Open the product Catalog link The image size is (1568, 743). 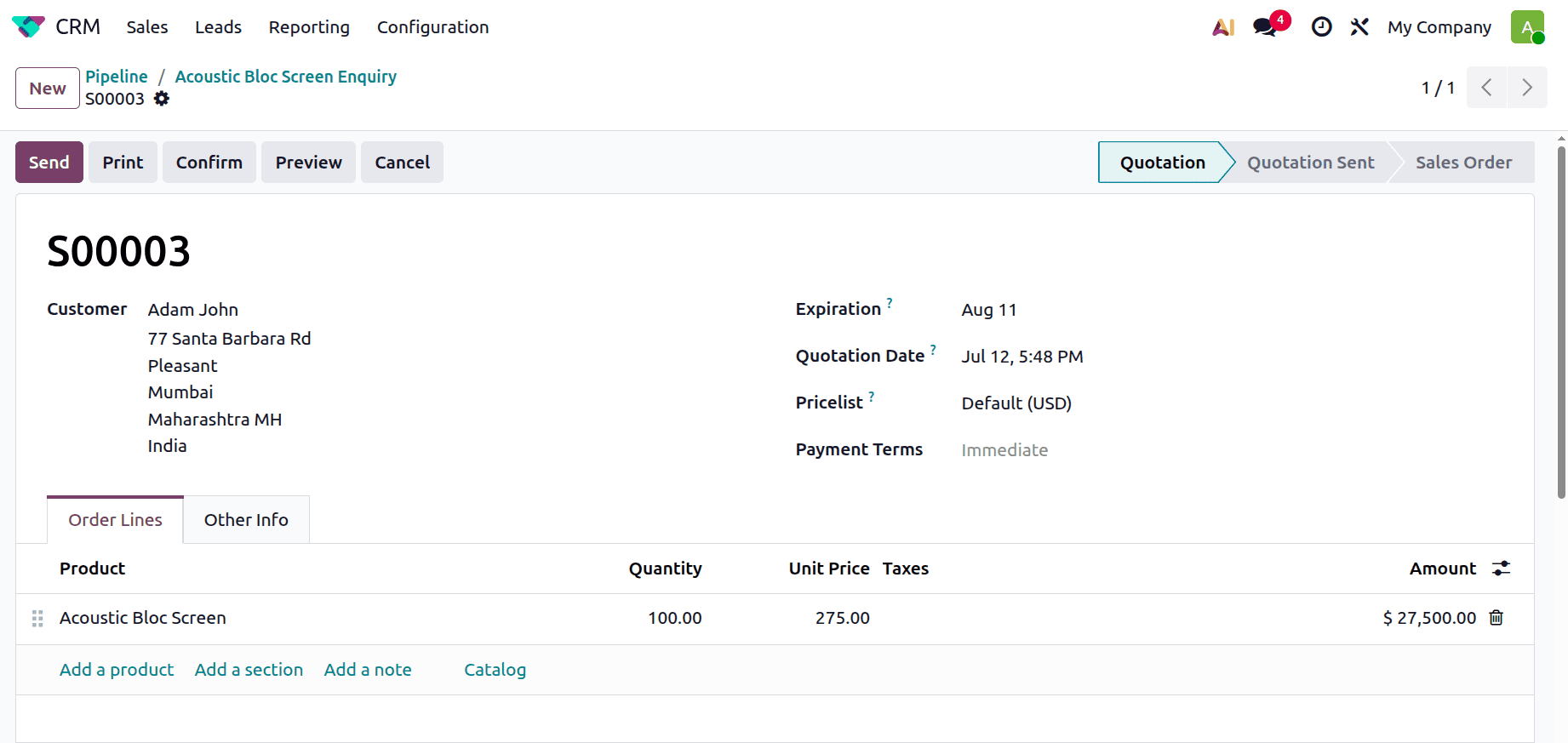[495, 670]
